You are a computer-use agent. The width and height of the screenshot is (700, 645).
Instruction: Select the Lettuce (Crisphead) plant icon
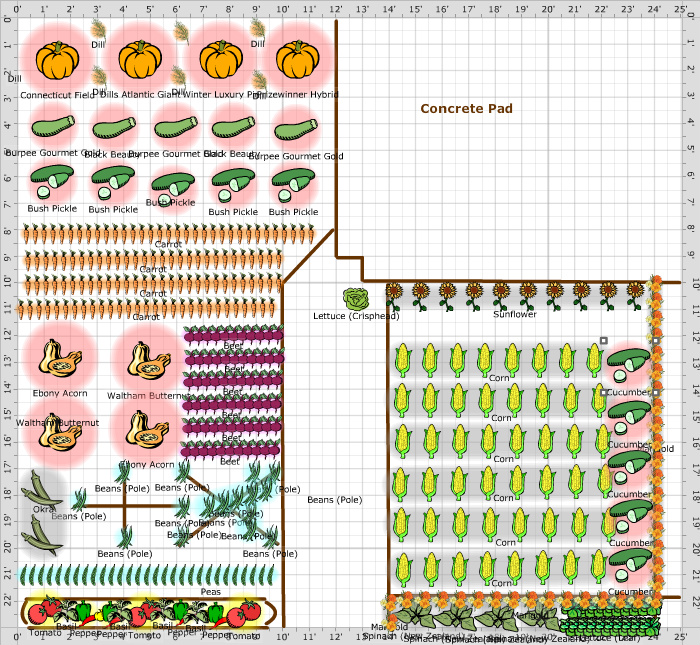click(x=355, y=298)
